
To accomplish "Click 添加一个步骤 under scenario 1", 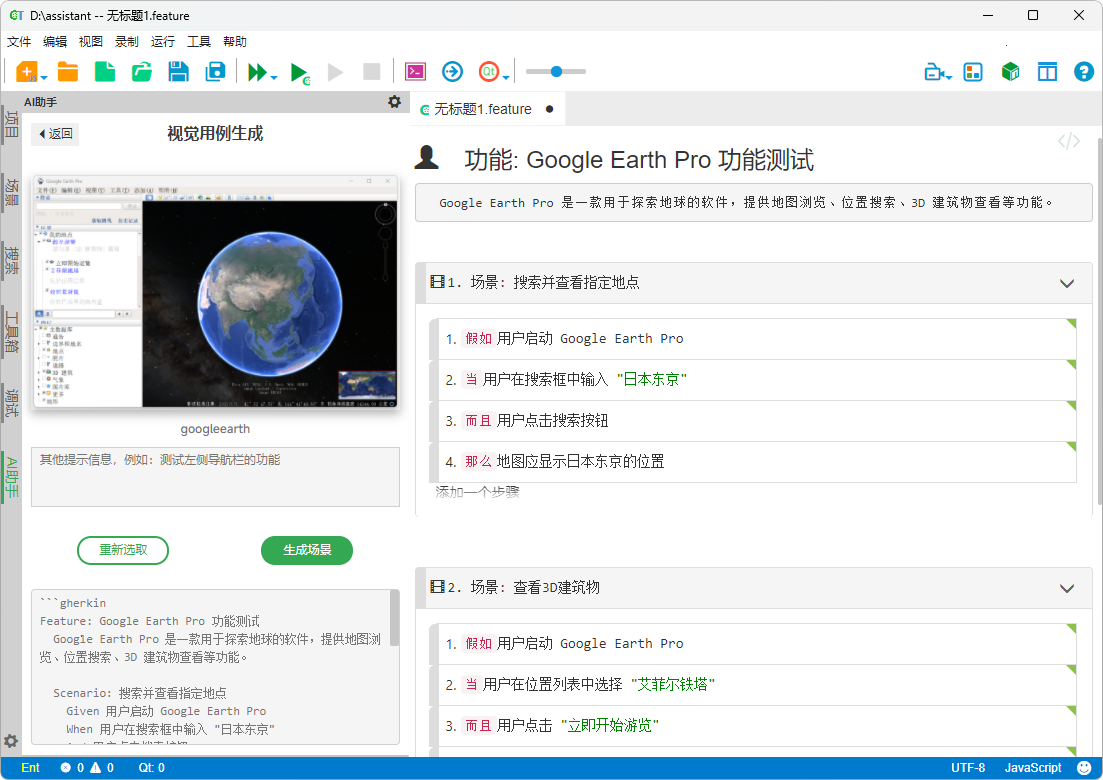I will 477,492.
